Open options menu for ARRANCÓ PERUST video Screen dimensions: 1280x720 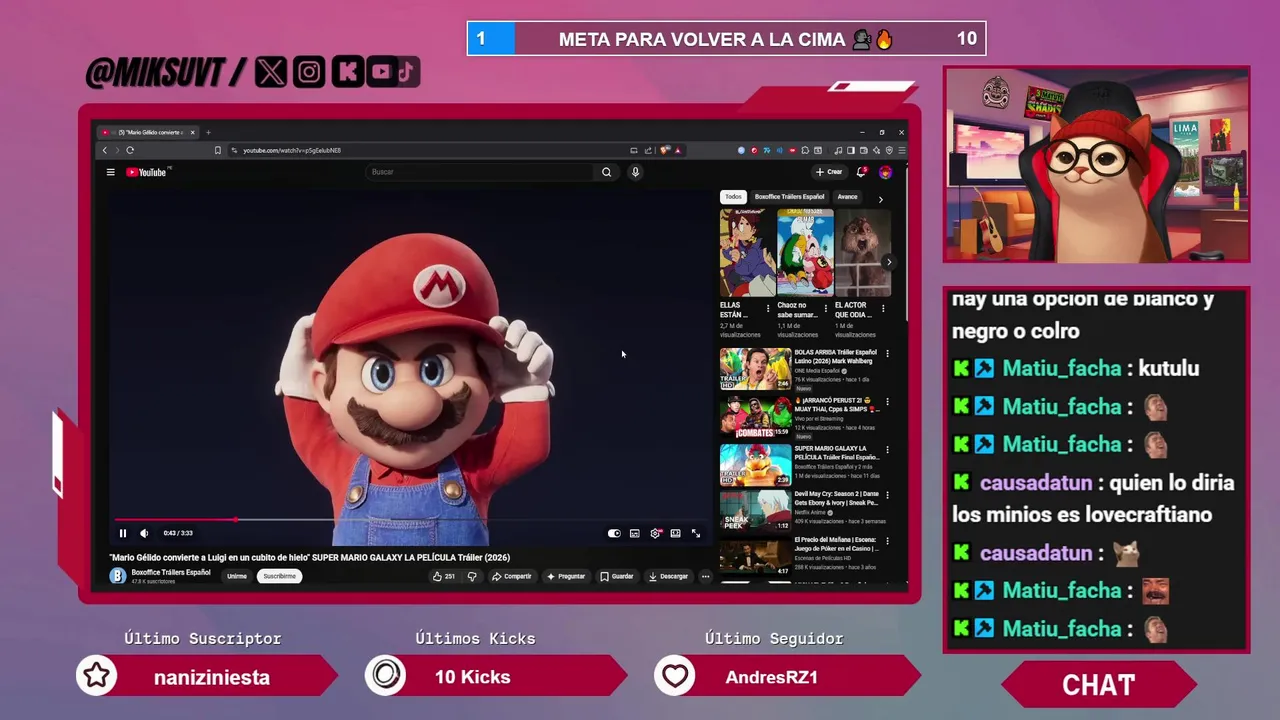point(887,401)
